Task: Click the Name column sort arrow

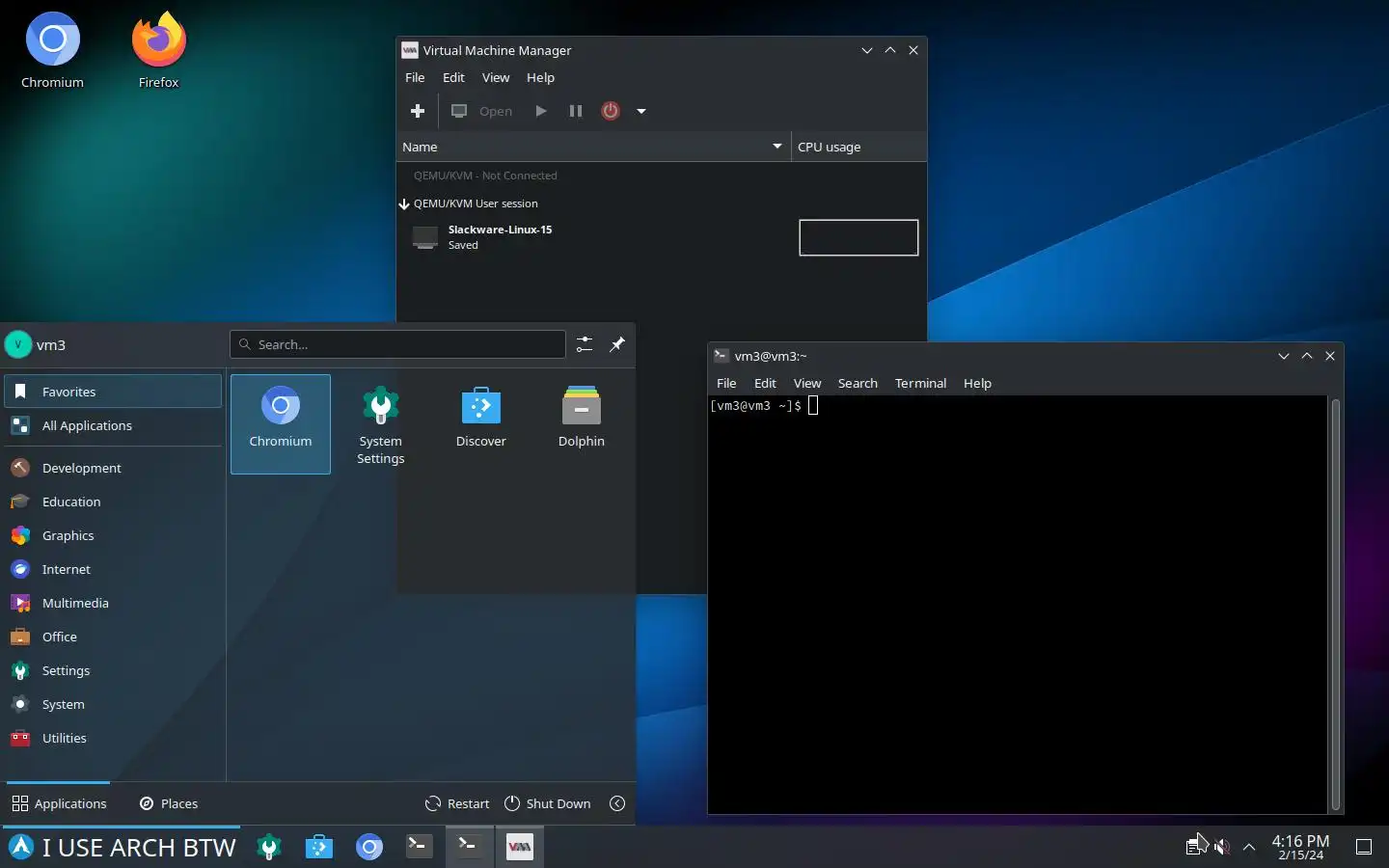Action: click(777, 147)
